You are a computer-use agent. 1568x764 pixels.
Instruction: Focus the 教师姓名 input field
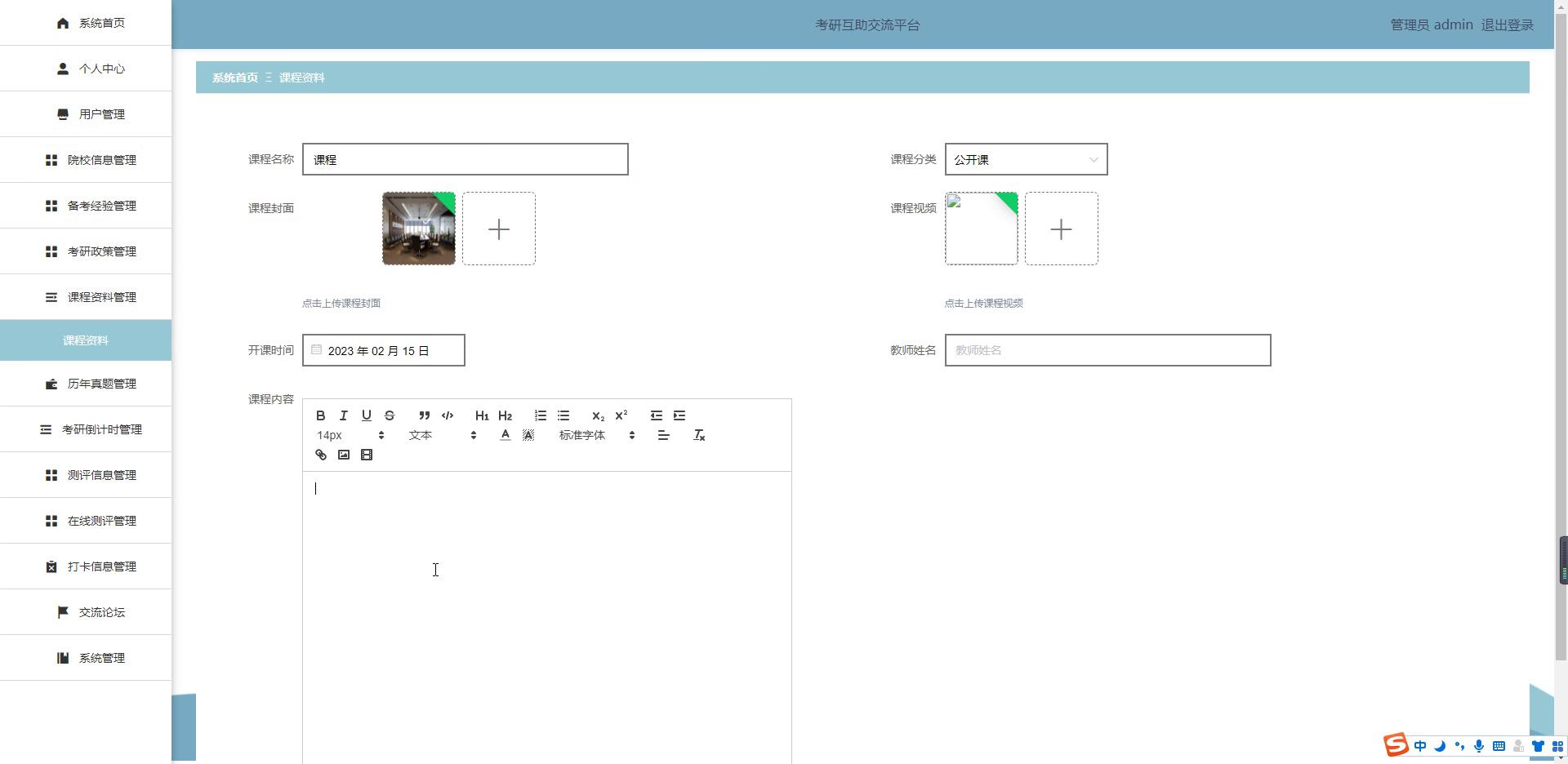1107,350
